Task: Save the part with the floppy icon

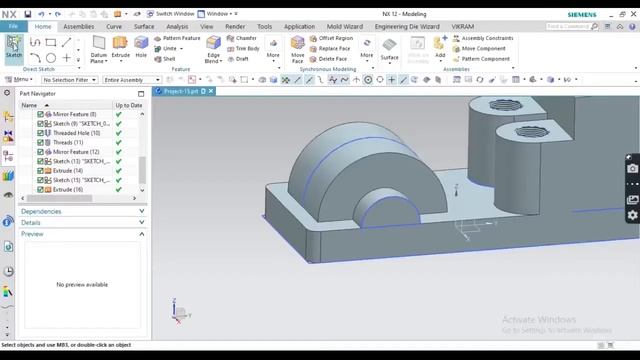Action: [x=28, y=14]
